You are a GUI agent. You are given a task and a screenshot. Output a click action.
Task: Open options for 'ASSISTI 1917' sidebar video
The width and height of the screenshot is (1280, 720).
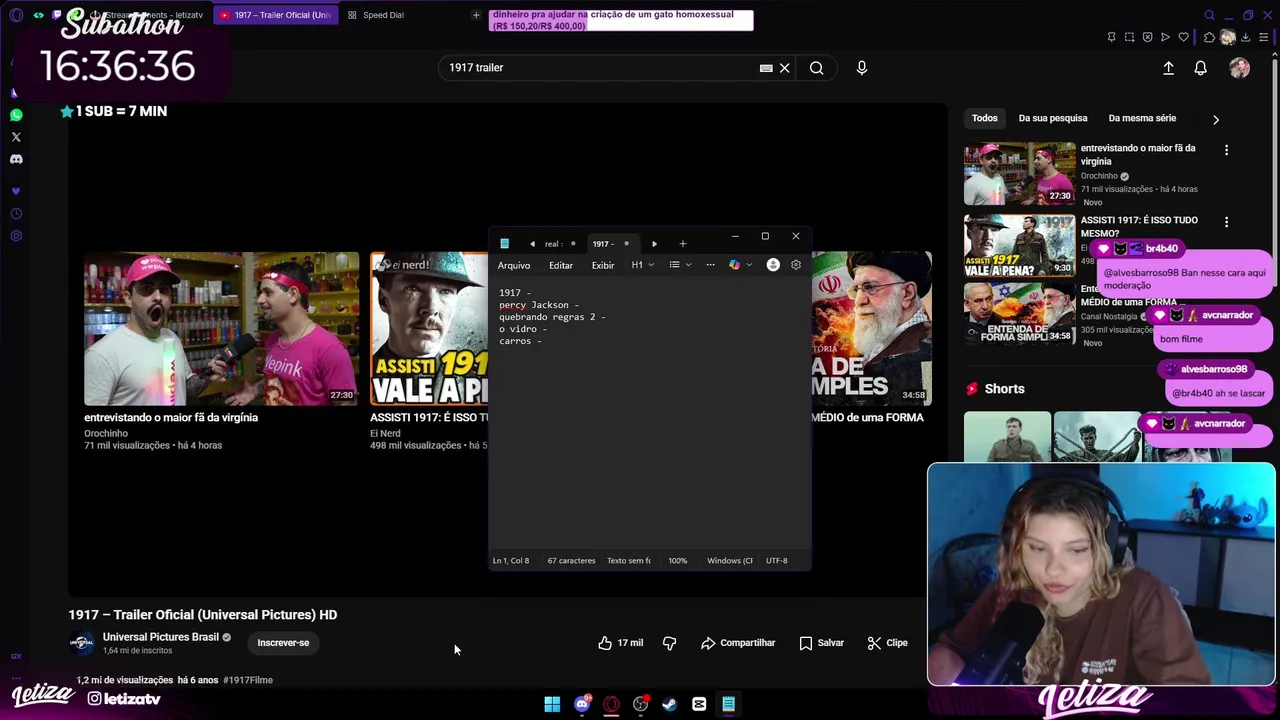point(1227,222)
